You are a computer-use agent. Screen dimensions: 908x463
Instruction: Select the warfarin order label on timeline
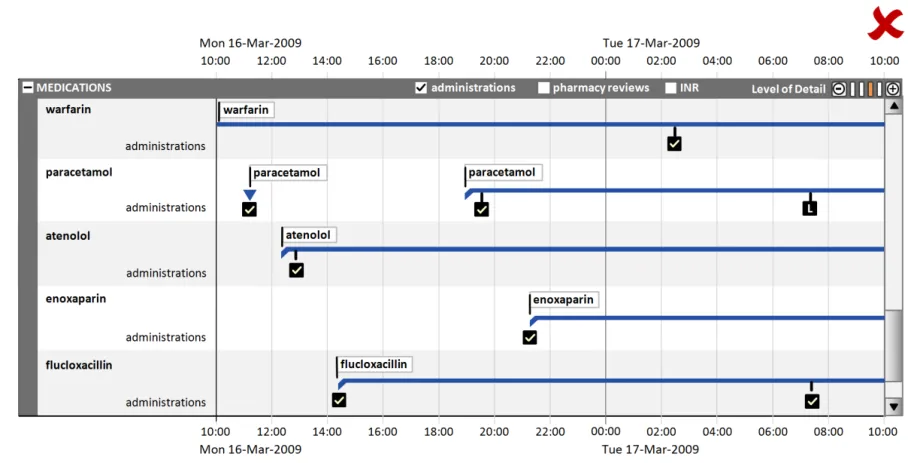246,110
